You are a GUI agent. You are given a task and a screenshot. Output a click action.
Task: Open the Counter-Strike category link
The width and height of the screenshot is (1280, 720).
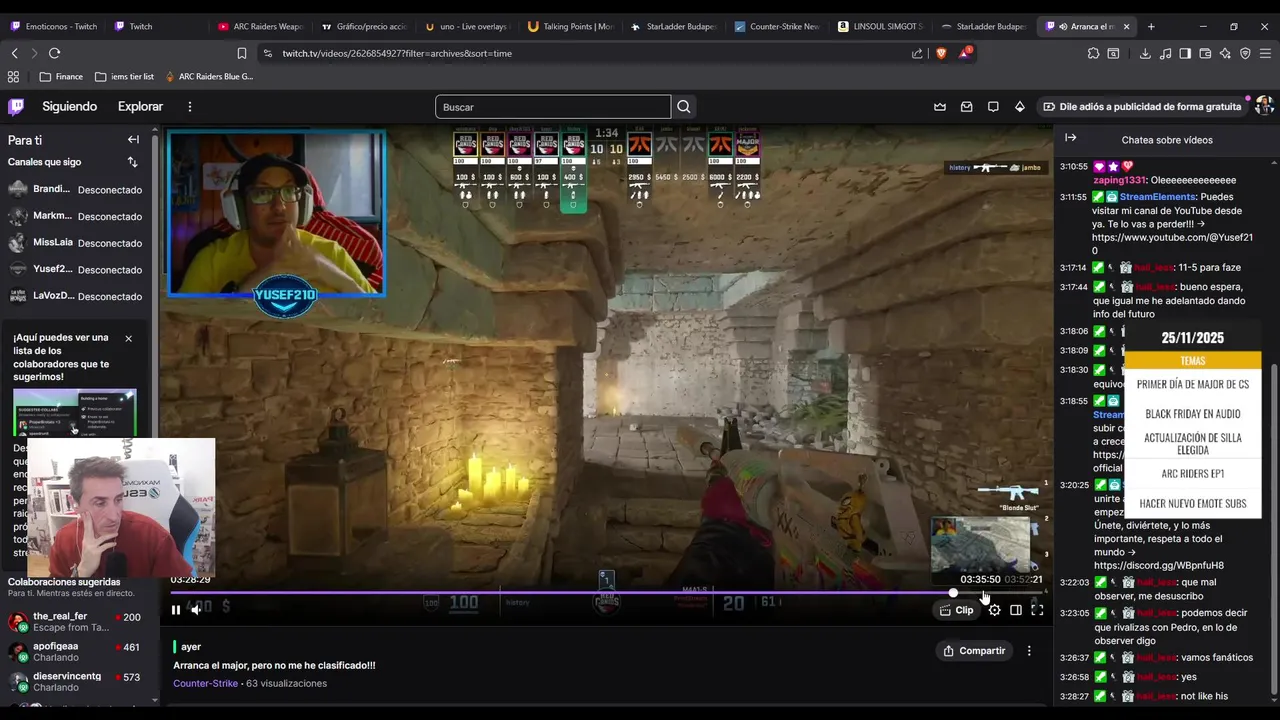205,684
